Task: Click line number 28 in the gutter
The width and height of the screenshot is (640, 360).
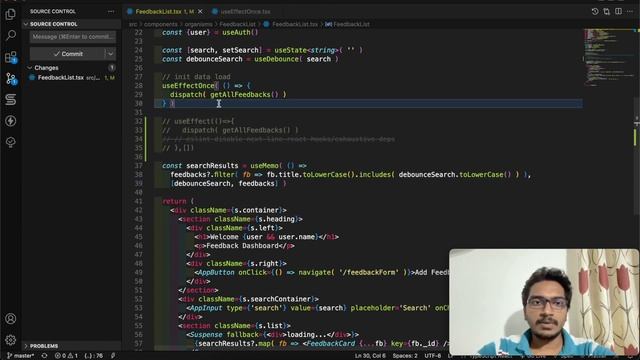Action: pyautogui.click(x=138, y=86)
